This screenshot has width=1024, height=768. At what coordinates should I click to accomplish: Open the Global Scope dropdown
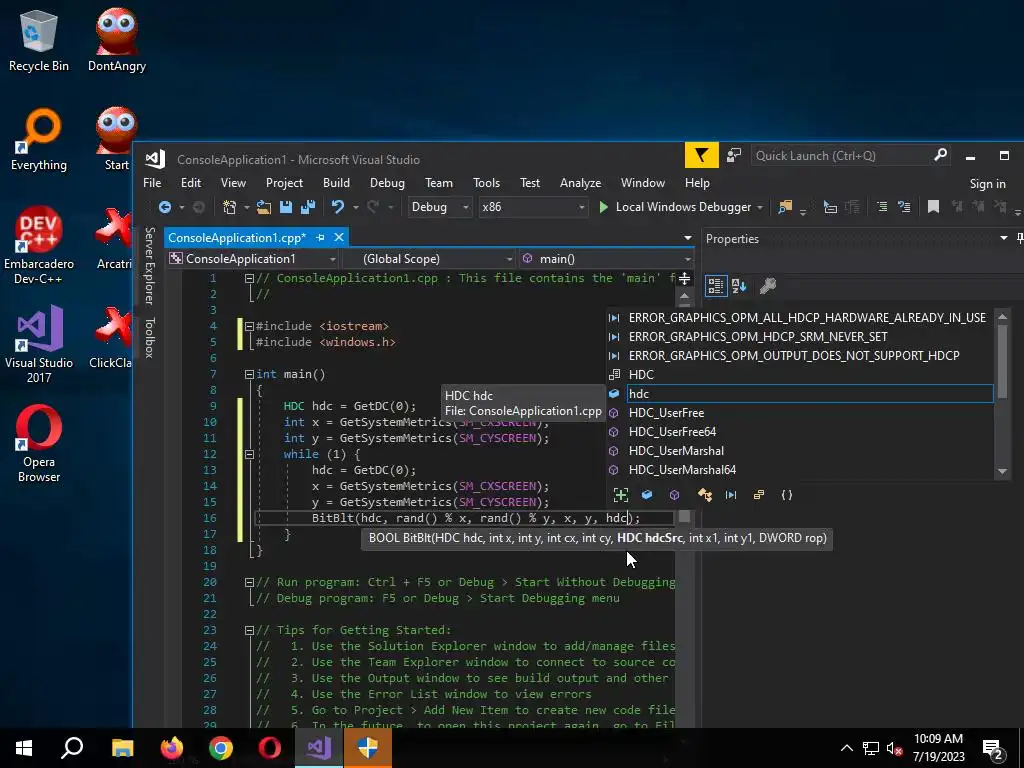429,259
